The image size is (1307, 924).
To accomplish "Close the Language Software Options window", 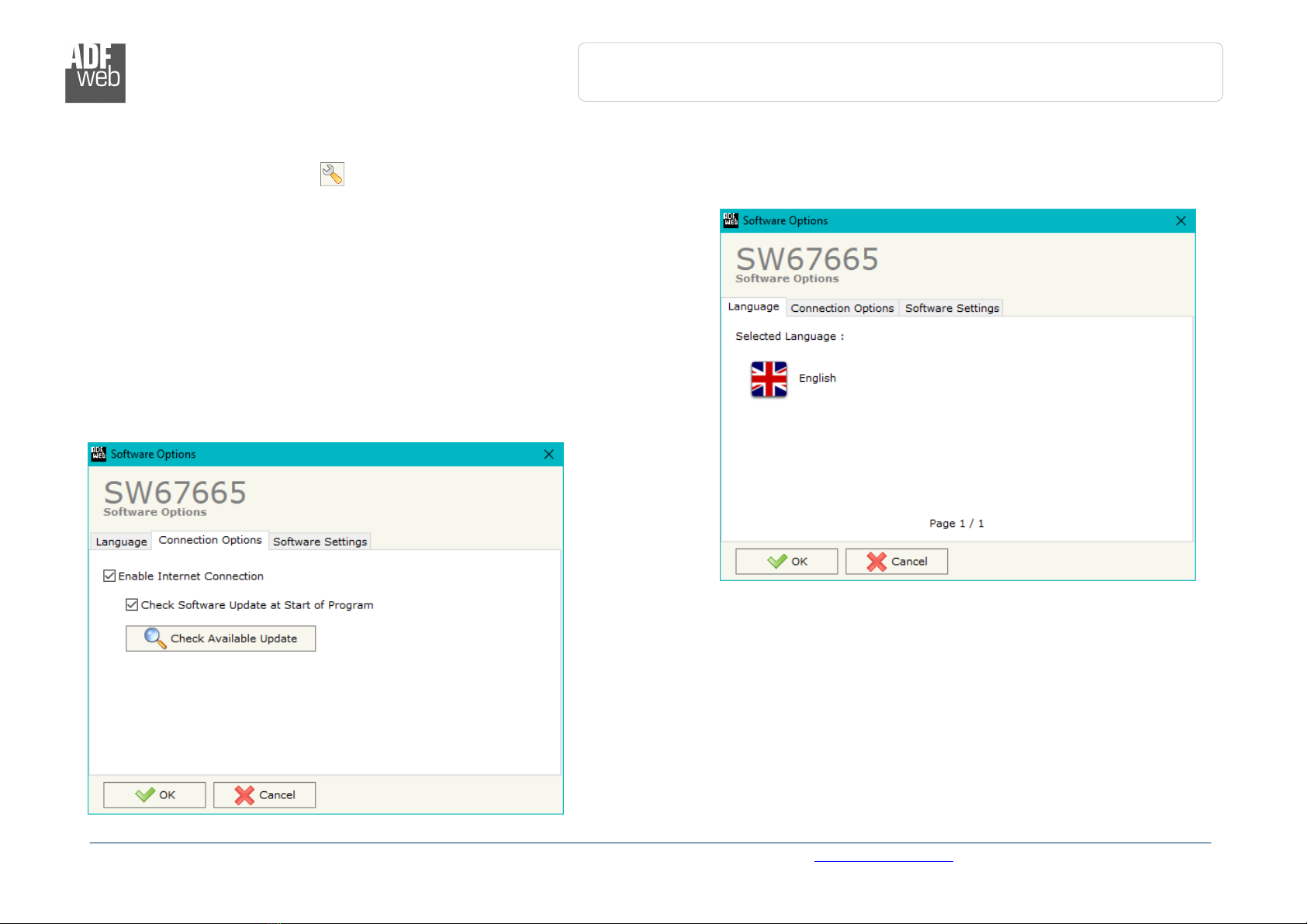I will tap(1181, 220).
